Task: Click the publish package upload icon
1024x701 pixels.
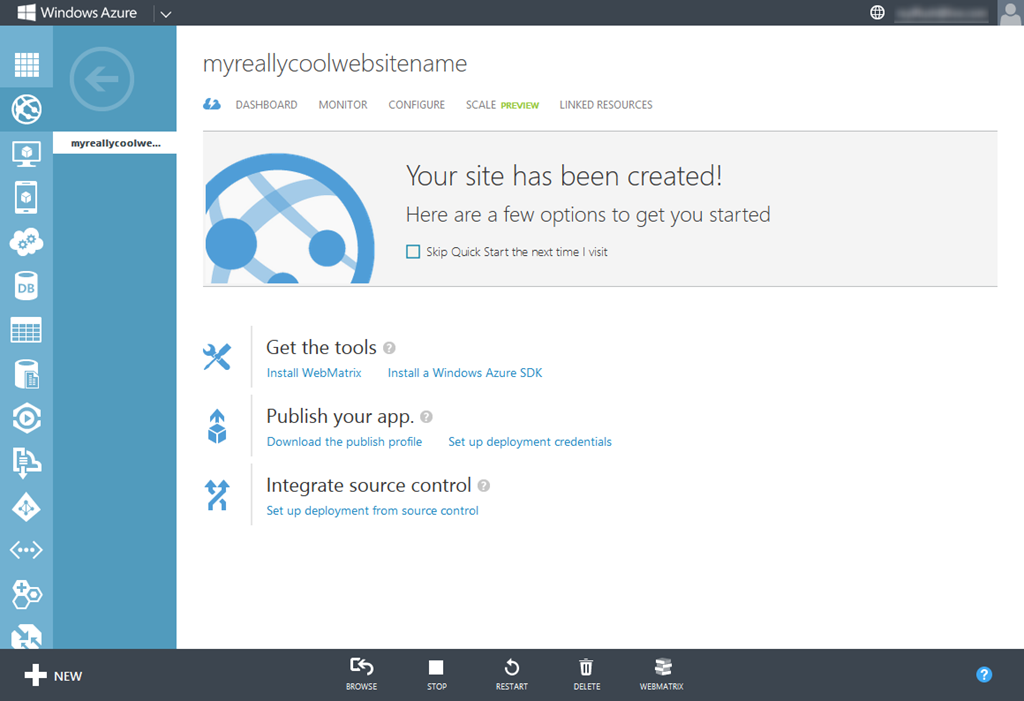Action: (x=217, y=426)
